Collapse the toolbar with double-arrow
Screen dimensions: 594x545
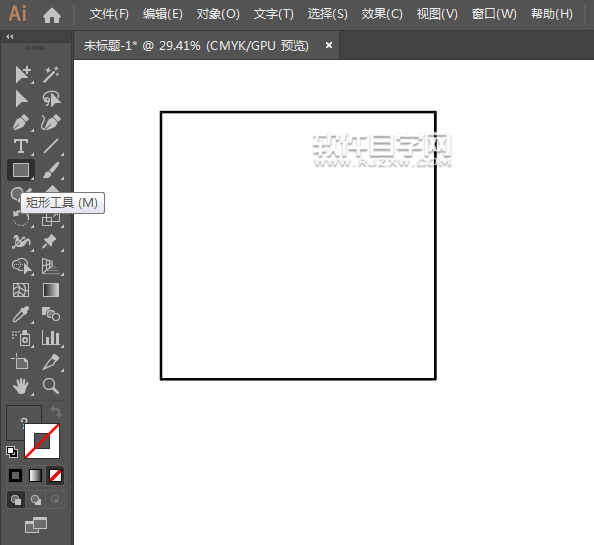tap(10, 37)
